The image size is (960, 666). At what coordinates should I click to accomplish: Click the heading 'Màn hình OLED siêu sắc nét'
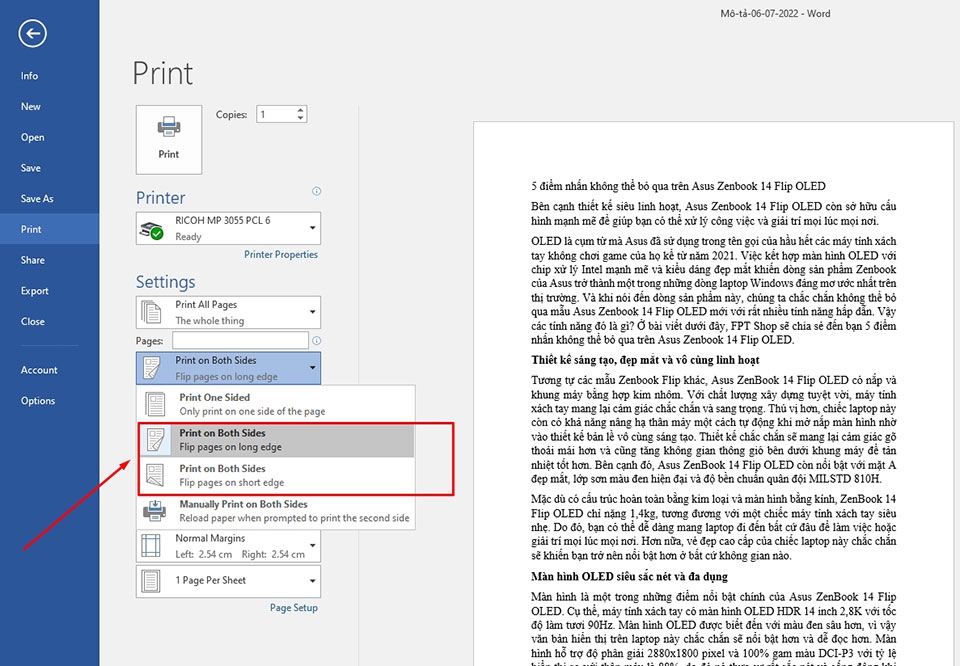629,576
